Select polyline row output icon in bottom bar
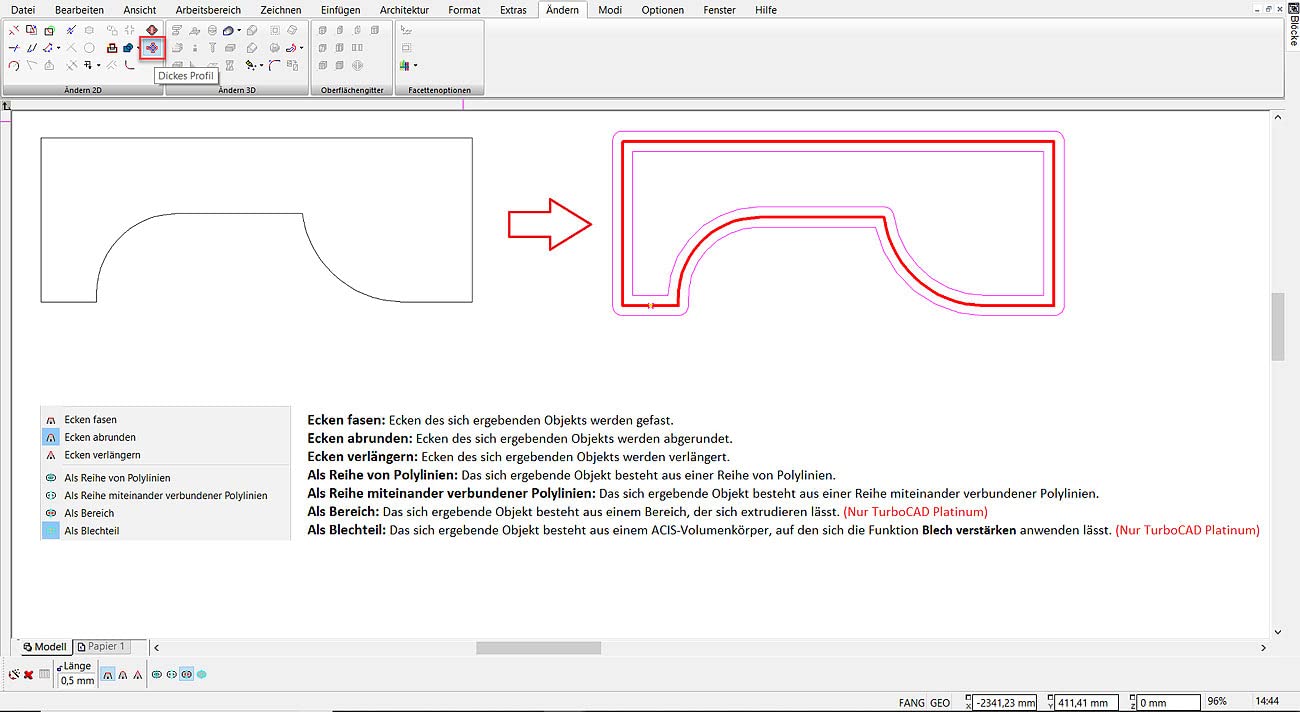The width and height of the screenshot is (1300, 712). pyautogui.click(x=157, y=675)
